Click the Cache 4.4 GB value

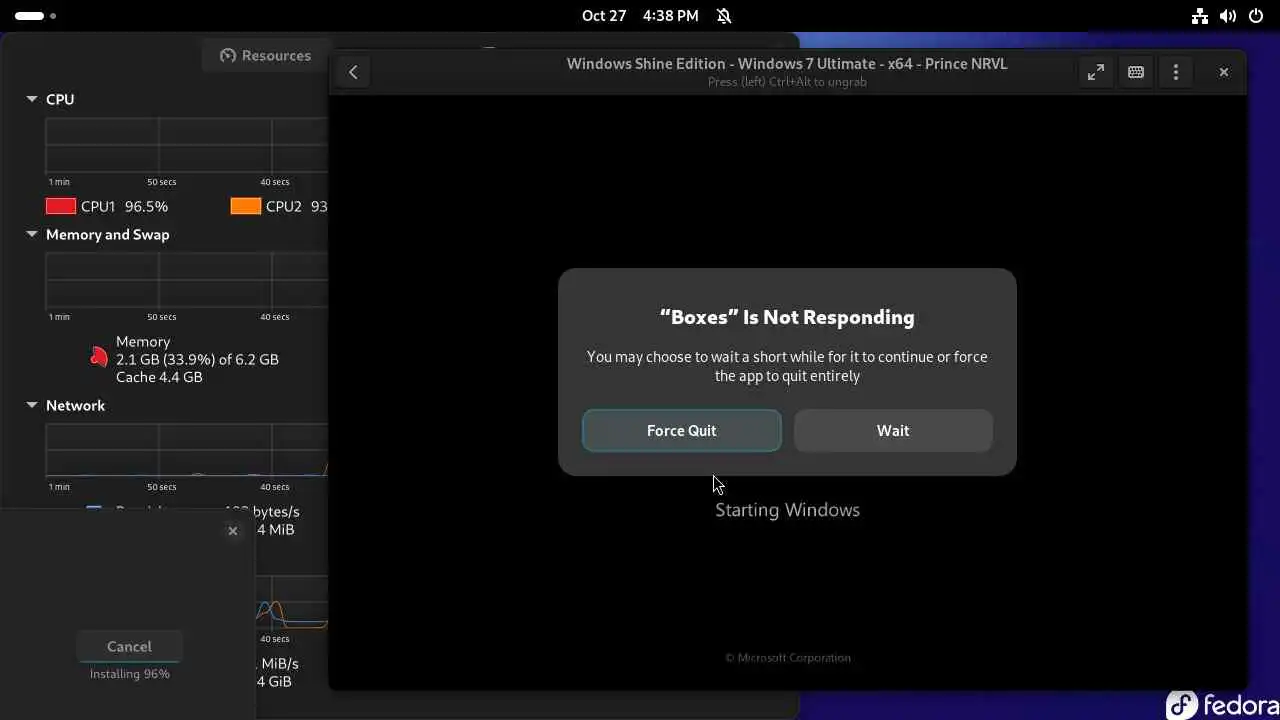tap(159, 377)
